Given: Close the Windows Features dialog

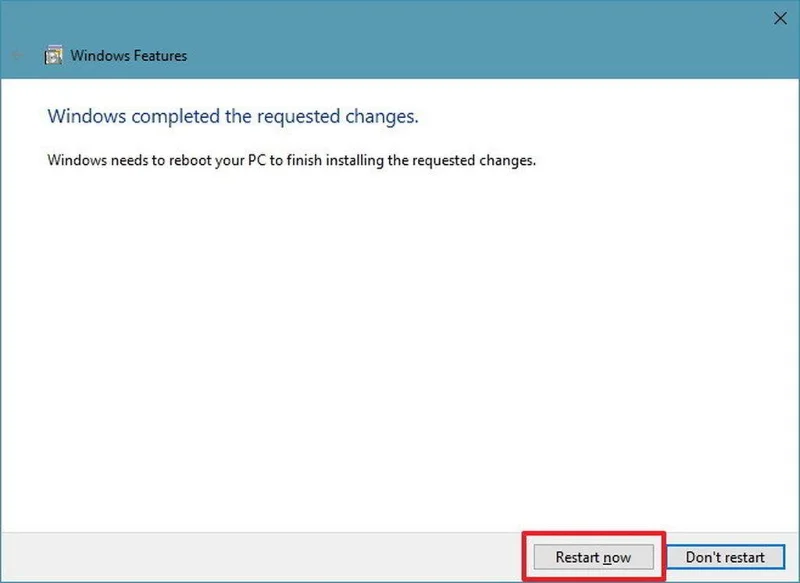Looking at the screenshot, I should 780,19.
